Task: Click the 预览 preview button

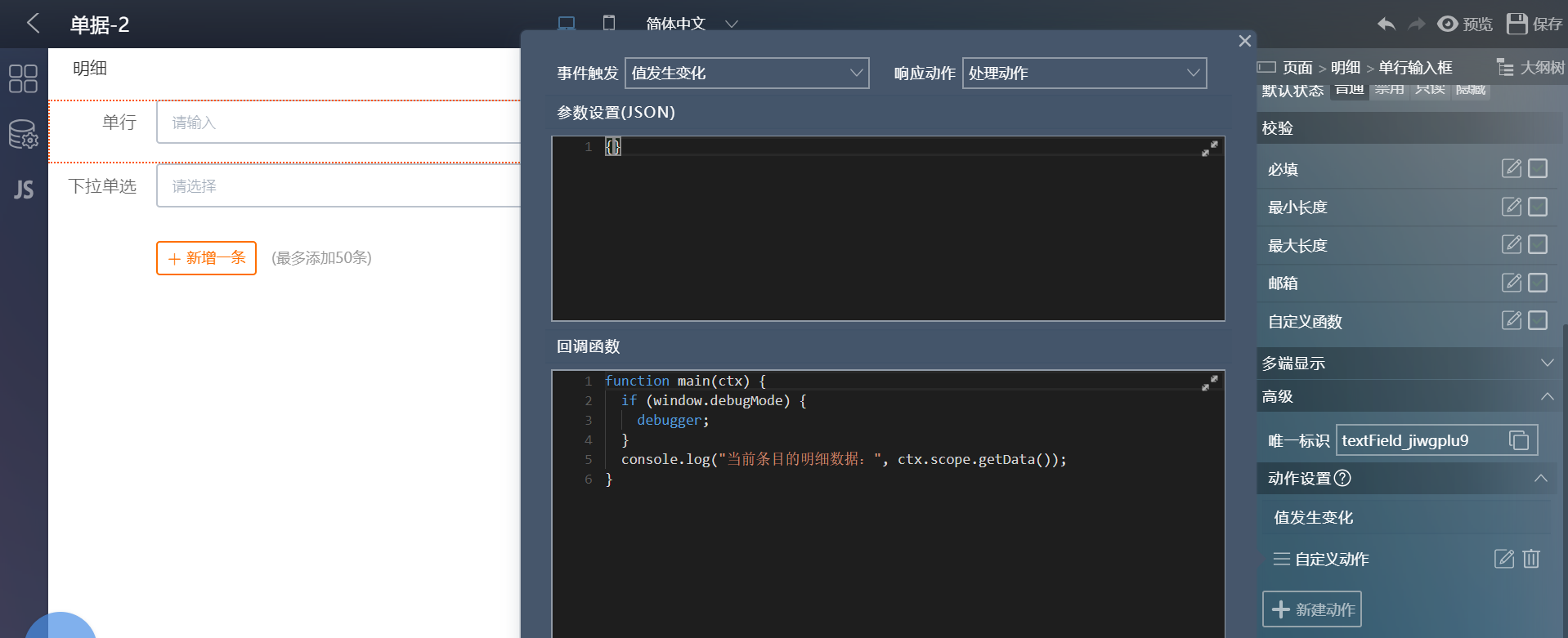Action: coord(1465,24)
